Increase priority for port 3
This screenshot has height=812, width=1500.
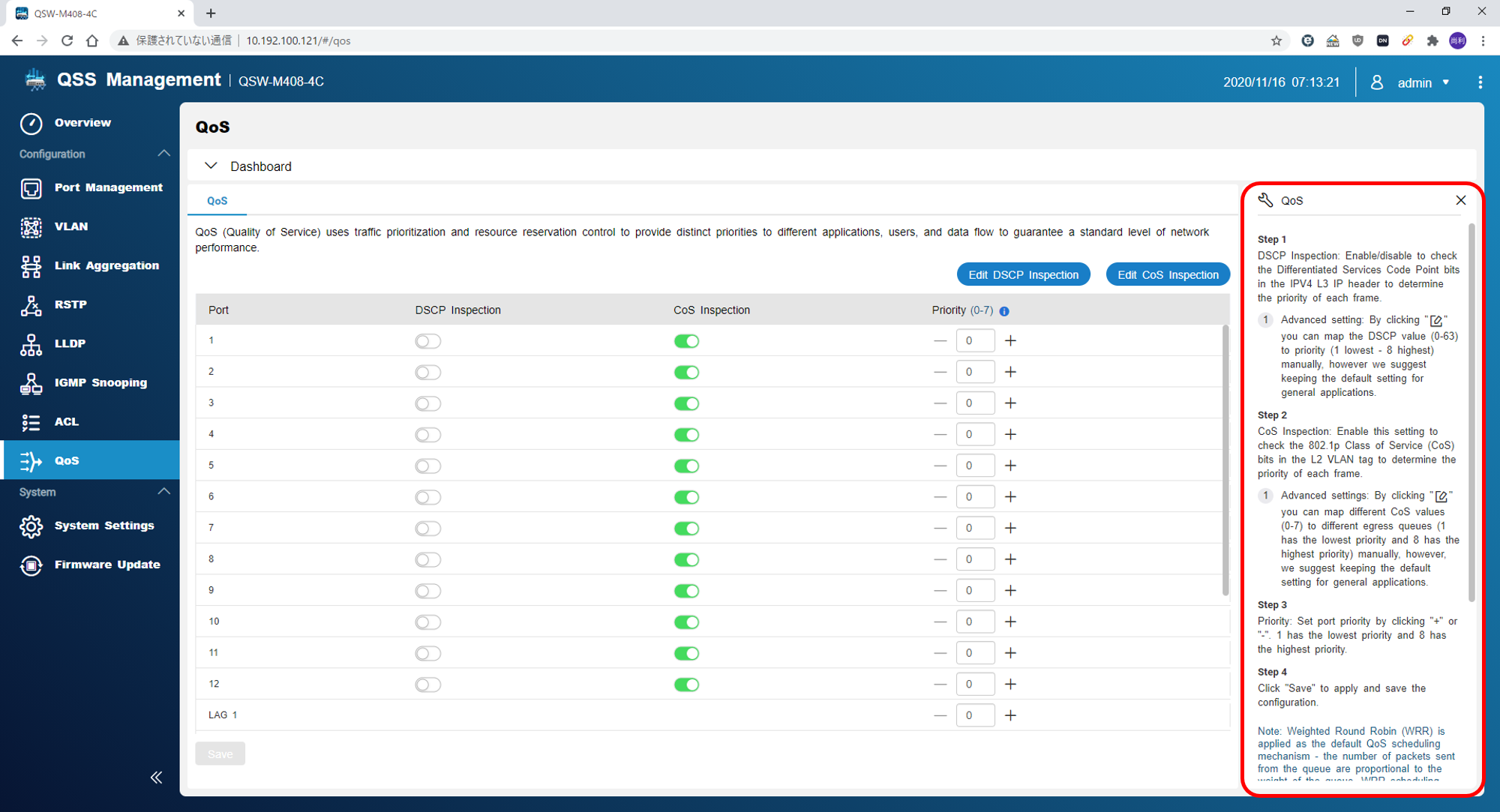click(x=1011, y=403)
